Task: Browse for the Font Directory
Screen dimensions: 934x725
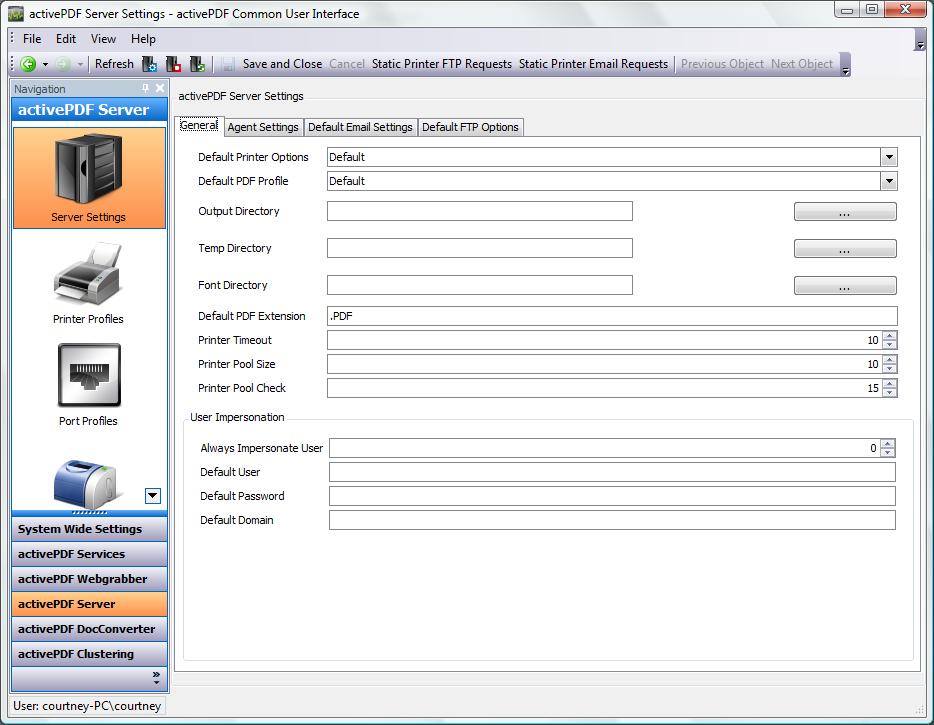Action: point(845,285)
